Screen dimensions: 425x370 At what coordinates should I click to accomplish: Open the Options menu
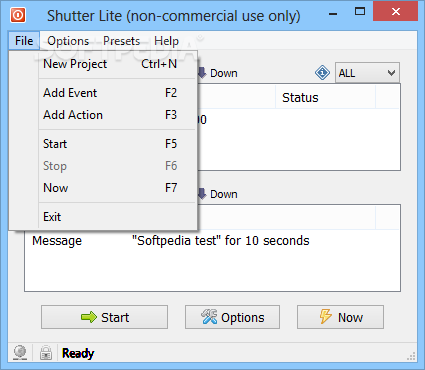pos(68,41)
